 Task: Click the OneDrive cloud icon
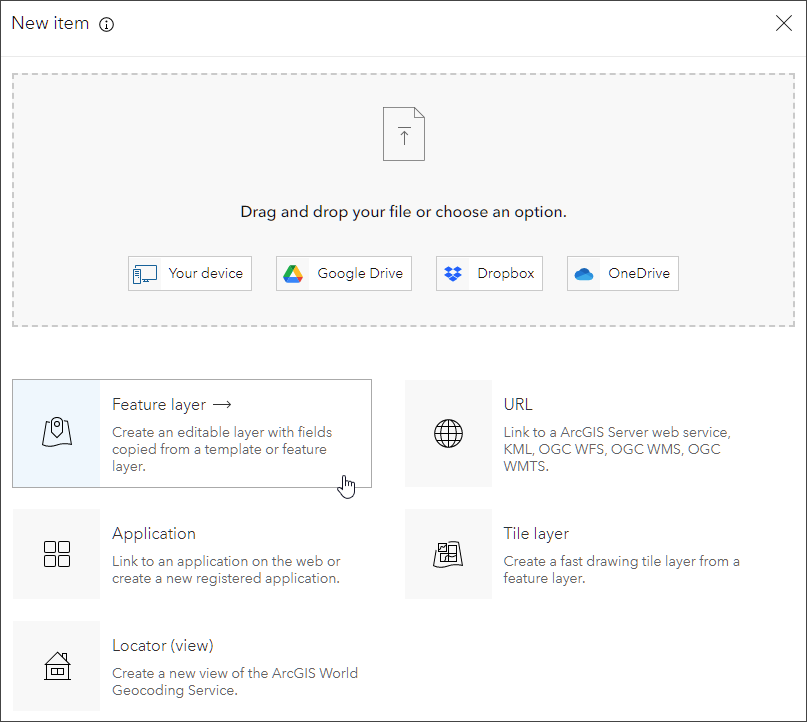[586, 272]
